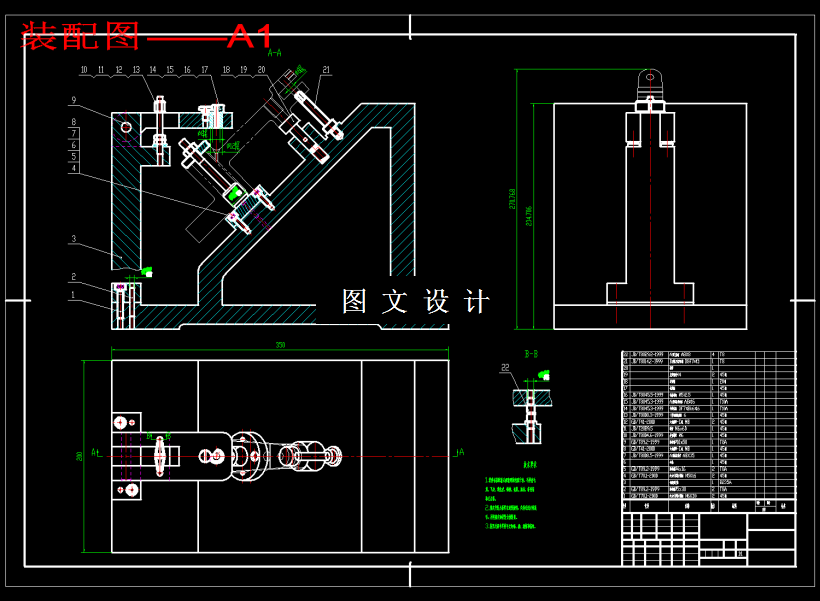Select the '350' width dimension text
This screenshot has width=820, height=601.
[280, 345]
